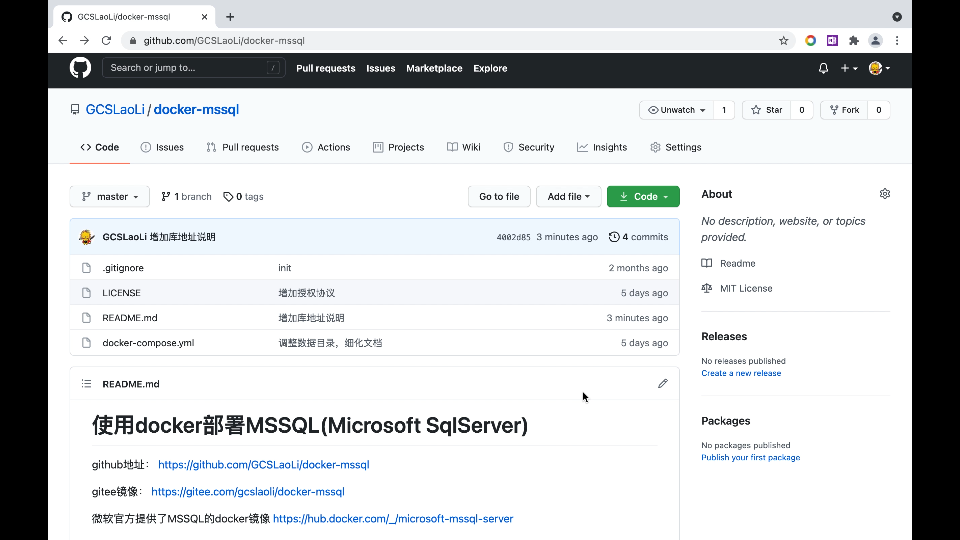
Task: Open the master branch selector
Action: [x=110, y=197]
